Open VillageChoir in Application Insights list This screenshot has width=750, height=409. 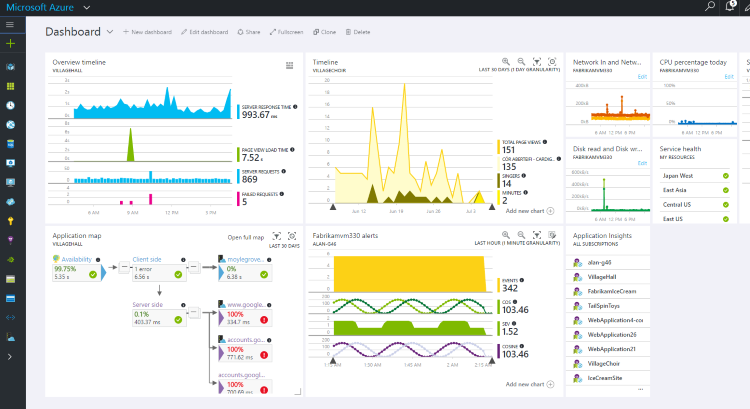[x=610, y=364]
